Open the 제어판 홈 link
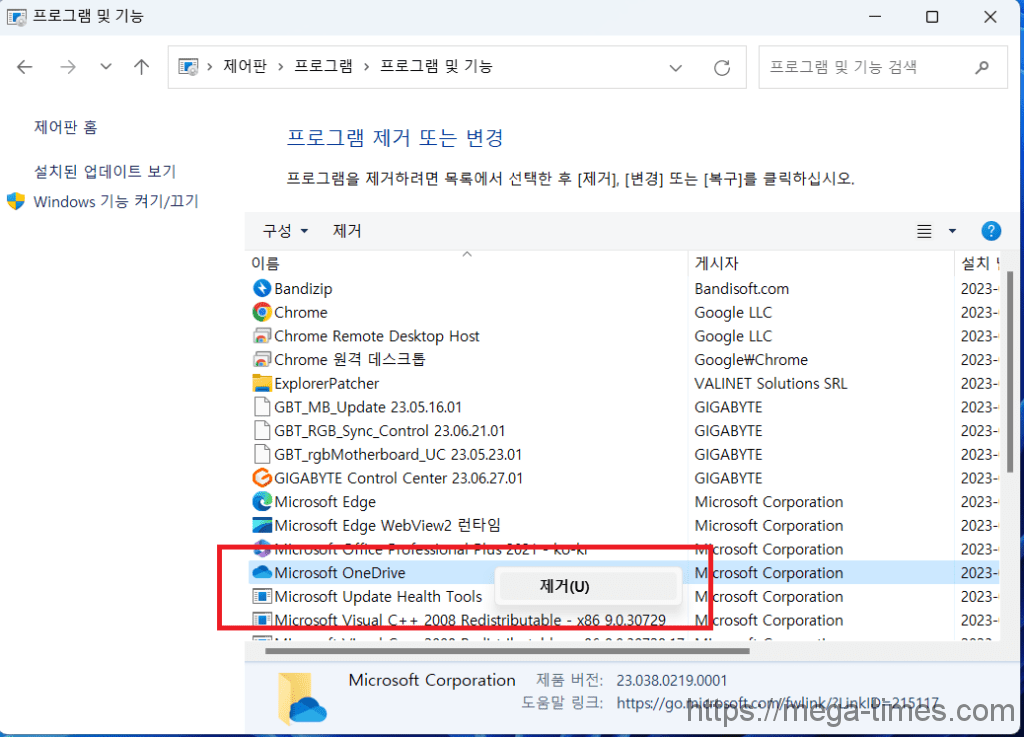 65,127
